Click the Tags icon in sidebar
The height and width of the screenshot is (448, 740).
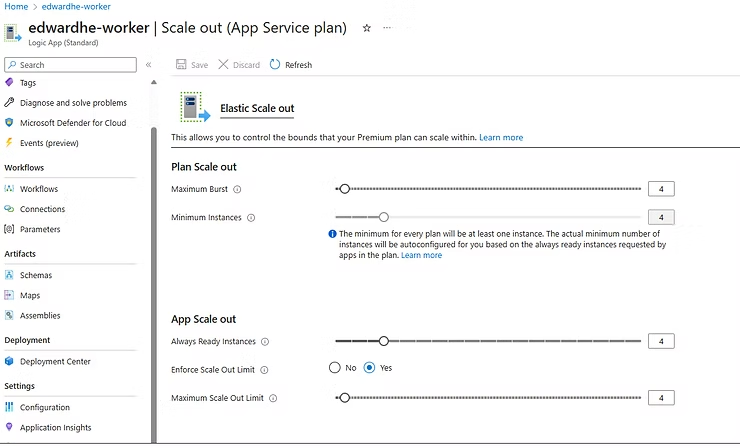(x=9, y=82)
